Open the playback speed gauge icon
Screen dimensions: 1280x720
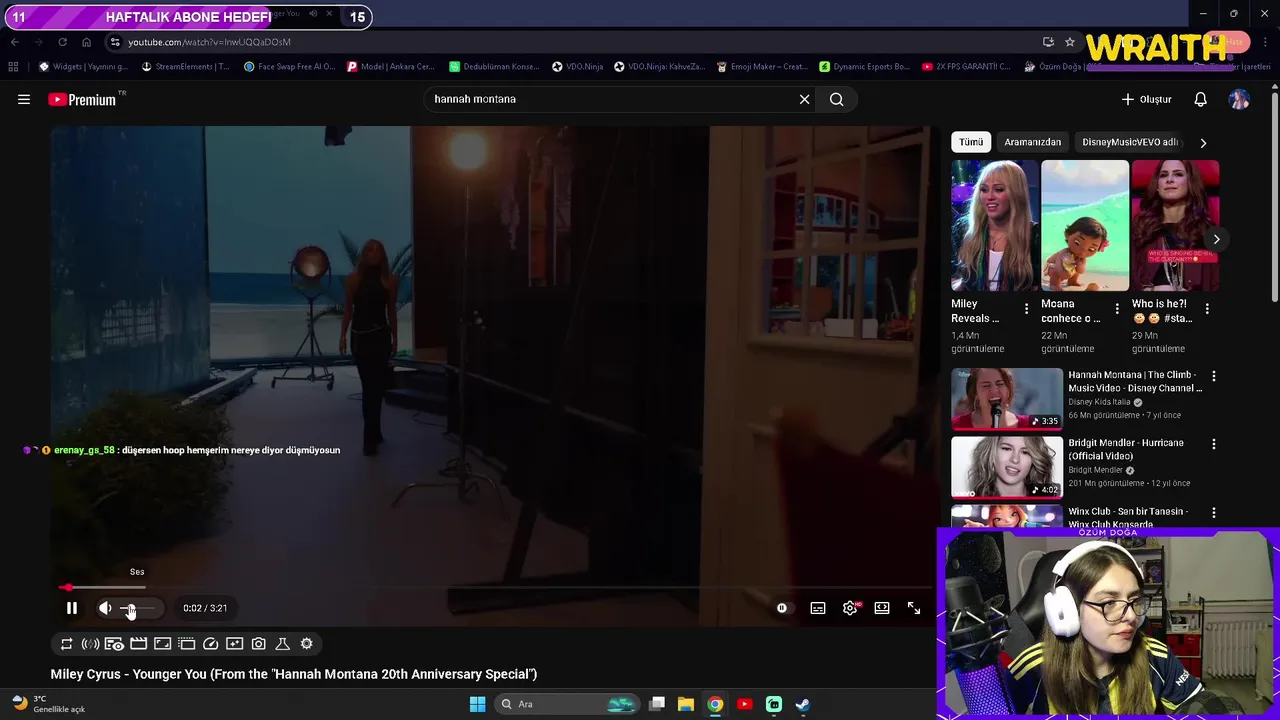point(210,644)
